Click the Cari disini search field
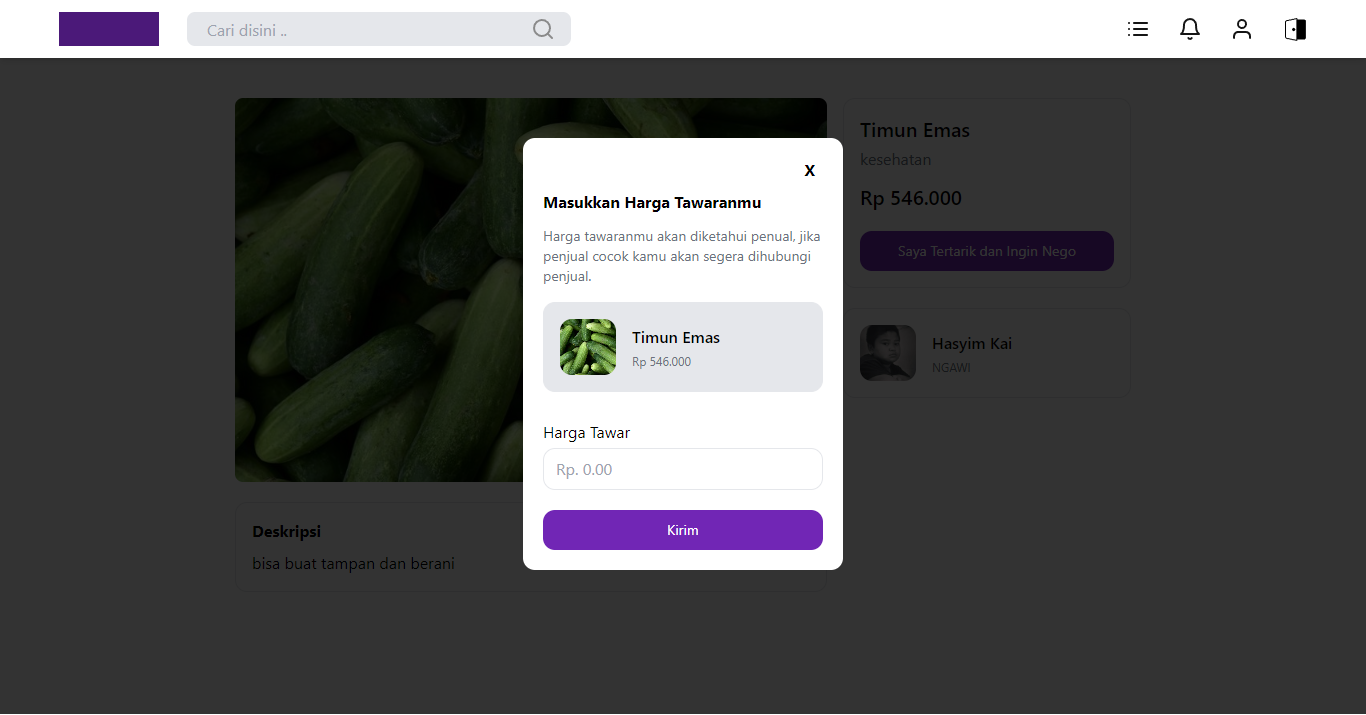This screenshot has width=1366, height=715. click(379, 29)
